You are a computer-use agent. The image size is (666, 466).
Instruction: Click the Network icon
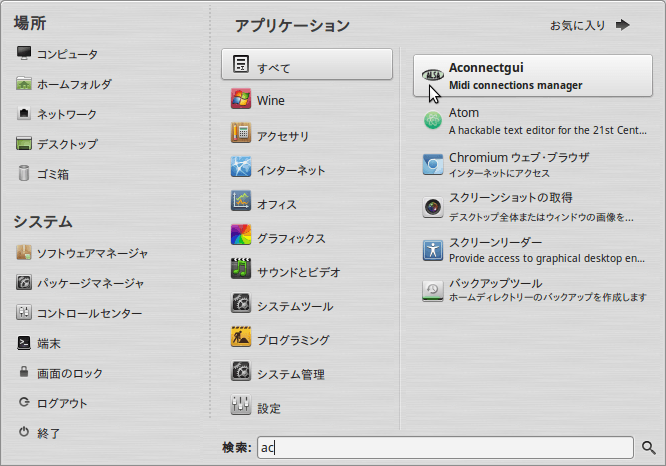pos(24,113)
